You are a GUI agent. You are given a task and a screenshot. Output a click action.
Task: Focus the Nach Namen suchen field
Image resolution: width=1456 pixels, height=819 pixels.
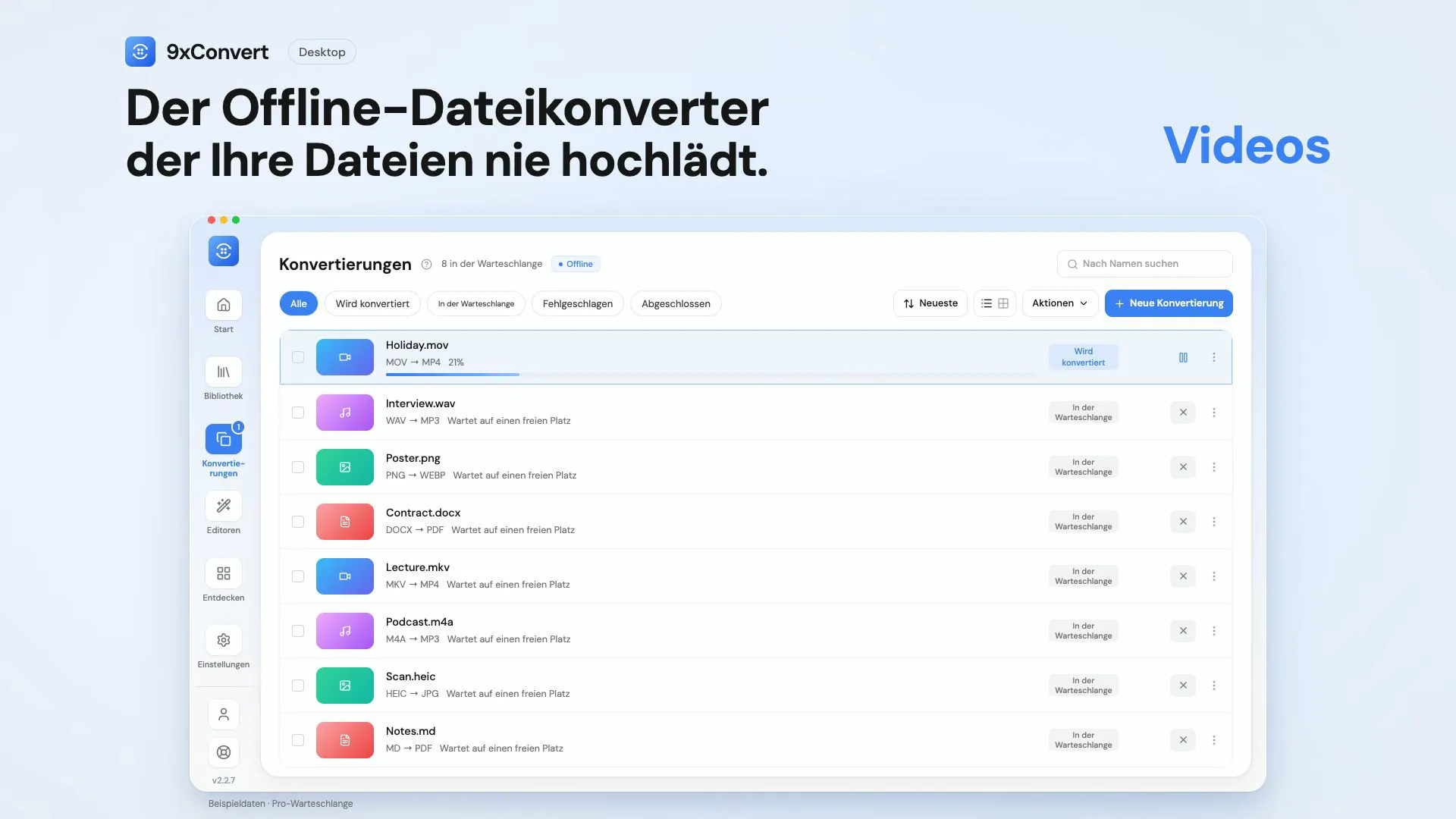click(x=1144, y=264)
